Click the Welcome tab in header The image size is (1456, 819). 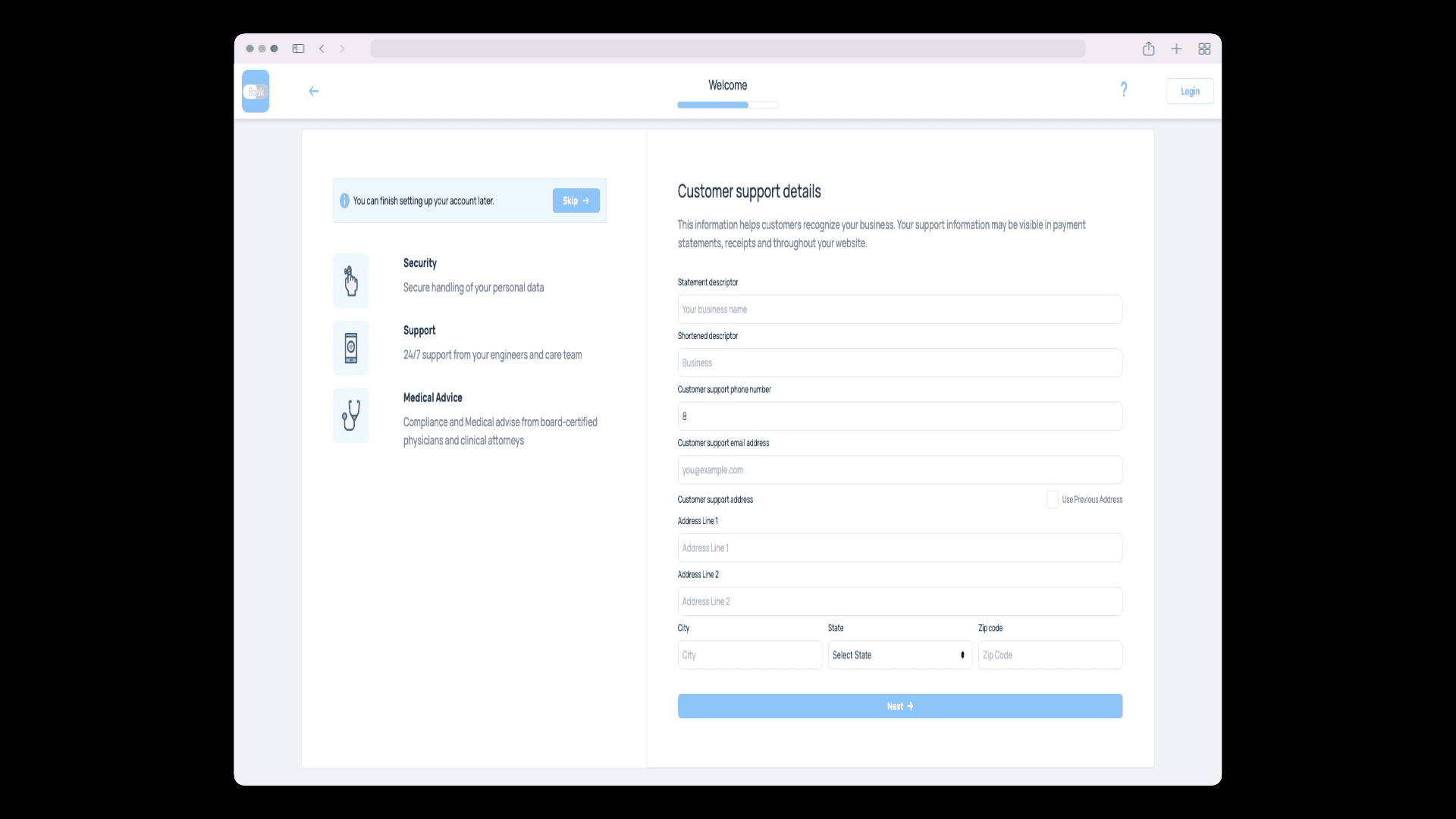point(728,85)
